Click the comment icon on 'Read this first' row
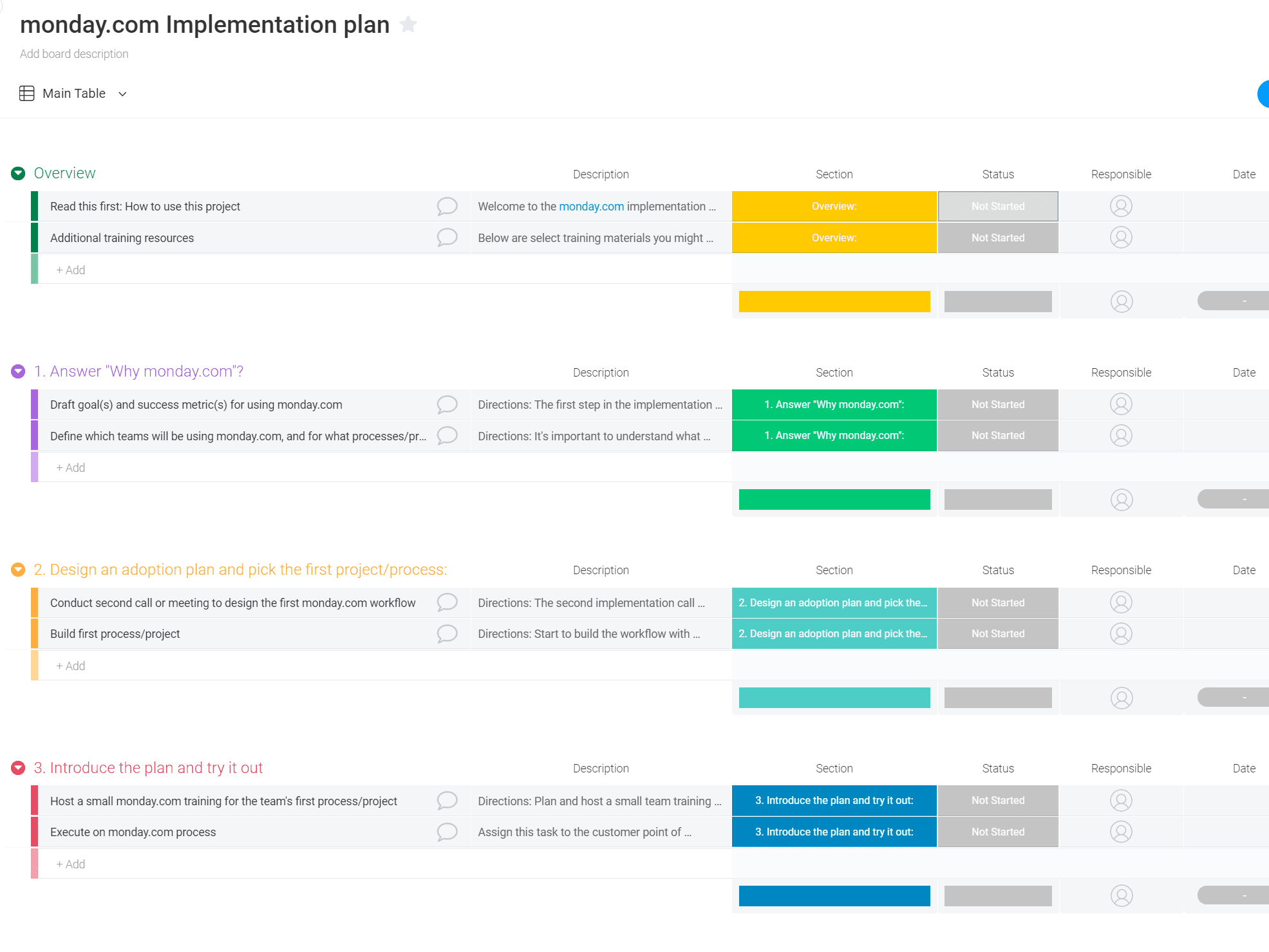1269x952 pixels. pos(447,206)
